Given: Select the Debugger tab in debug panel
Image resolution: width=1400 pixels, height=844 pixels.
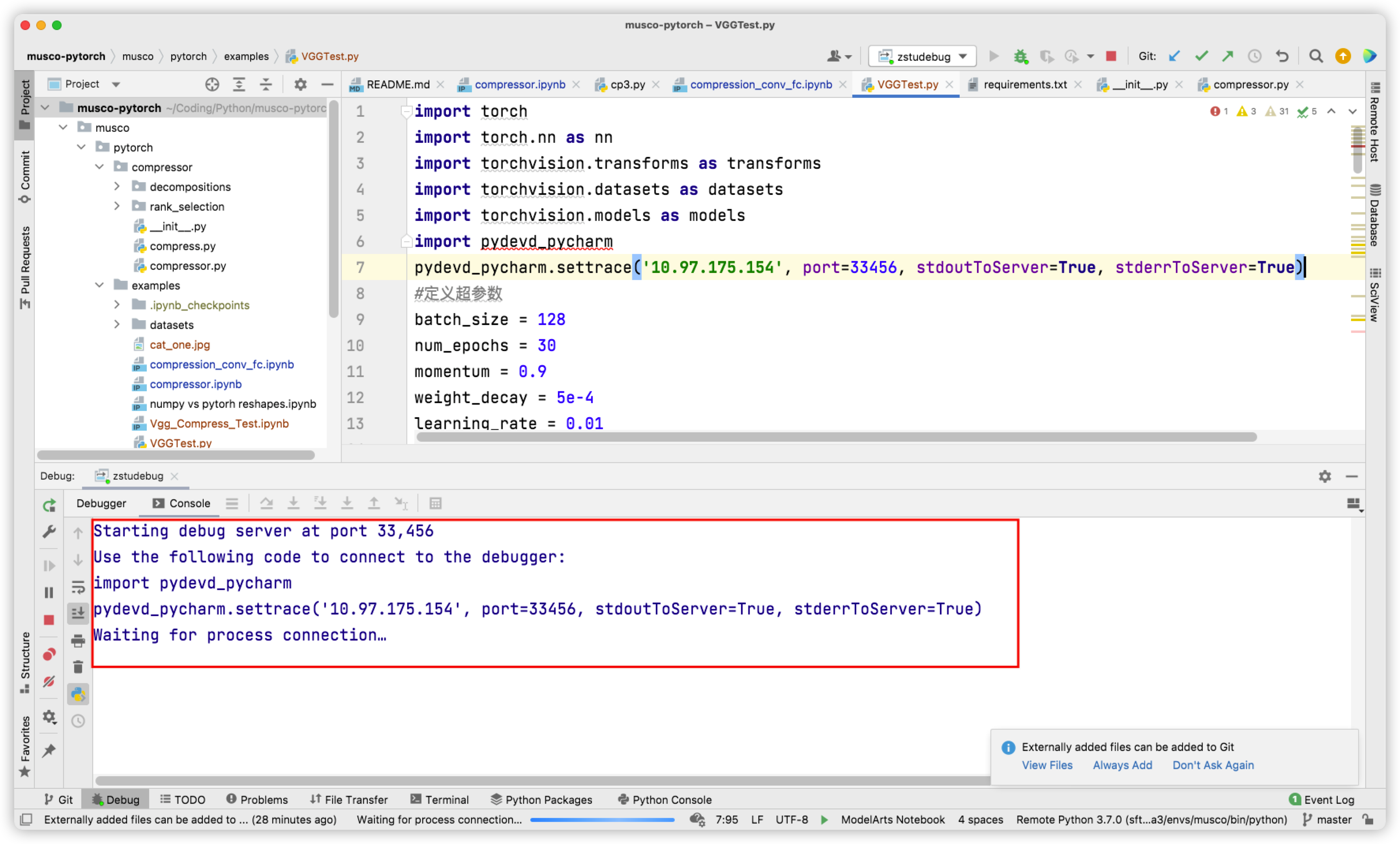Looking at the screenshot, I should 100,502.
